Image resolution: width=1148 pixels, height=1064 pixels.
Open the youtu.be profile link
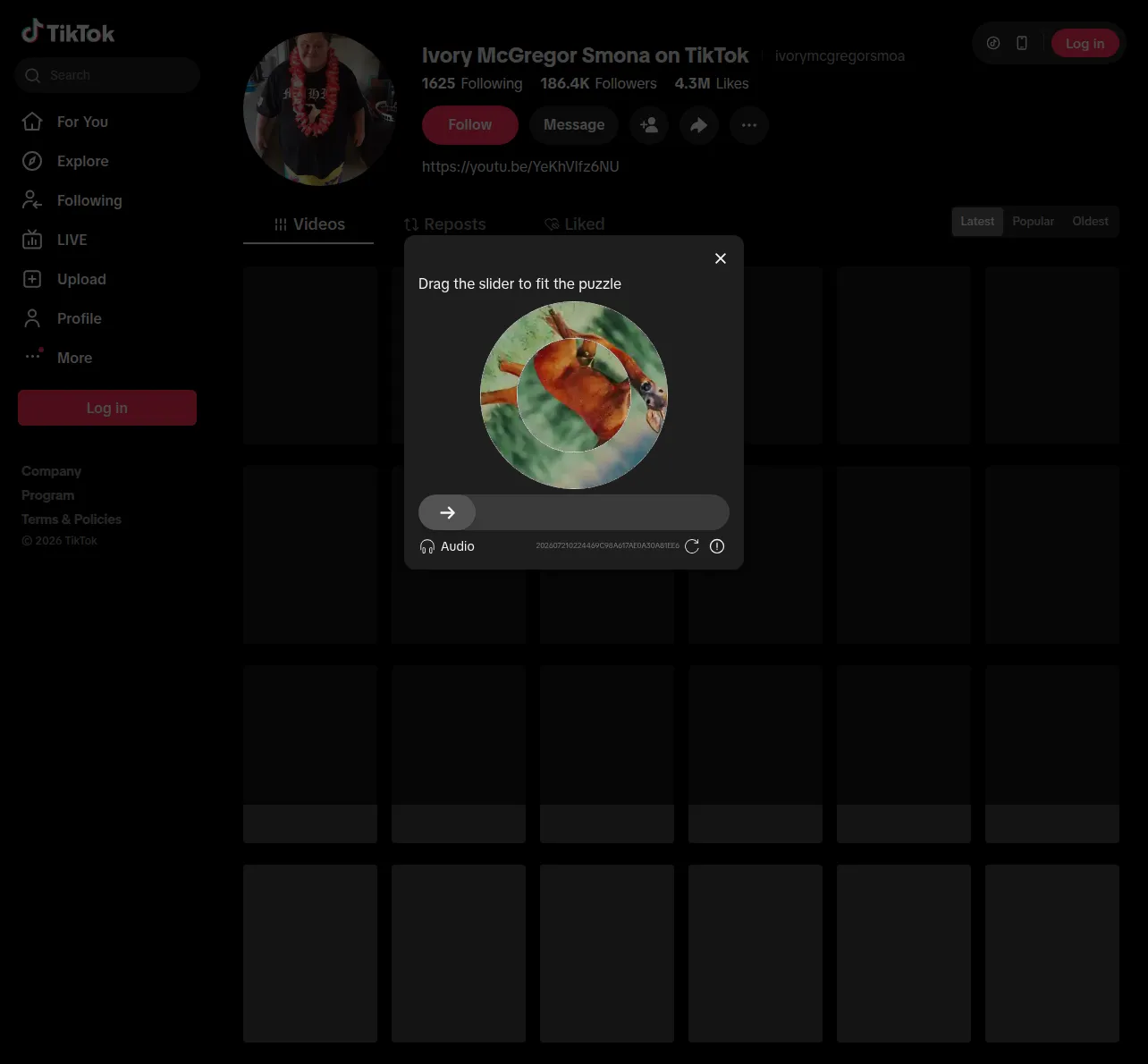click(x=520, y=166)
